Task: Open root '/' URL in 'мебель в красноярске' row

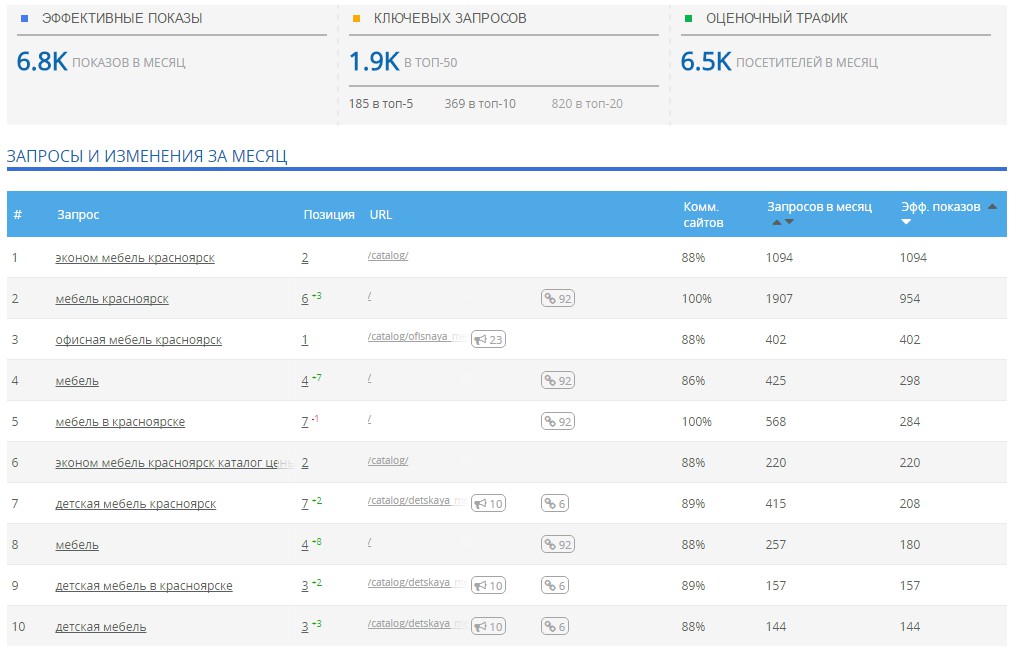Action: [370, 419]
